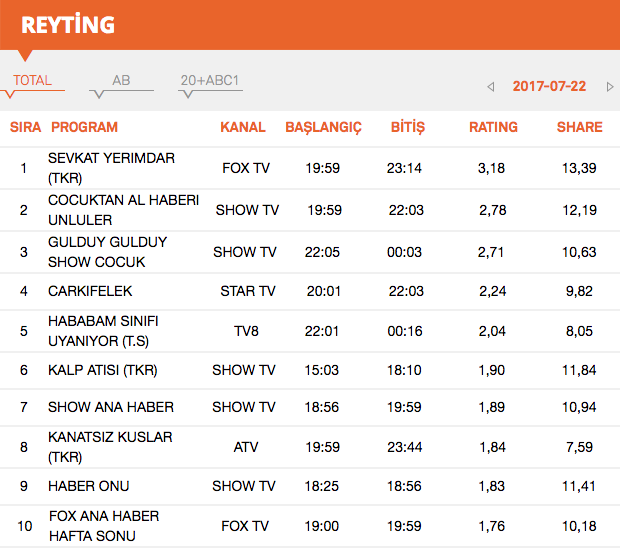
Task: Click KANATSIZ KUSLAR (TKR) entry
Action: coord(110,447)
